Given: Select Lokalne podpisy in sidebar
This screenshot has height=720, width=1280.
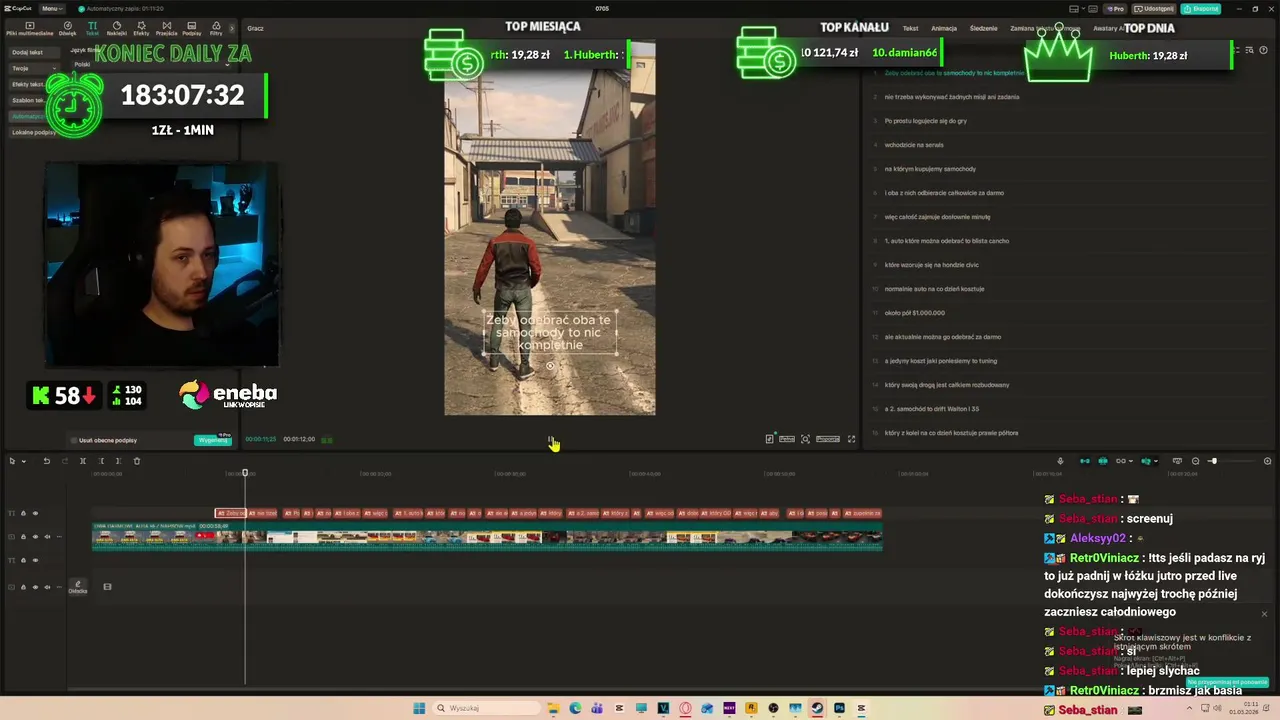Looking at the screenshot, I should click(33, 132).
